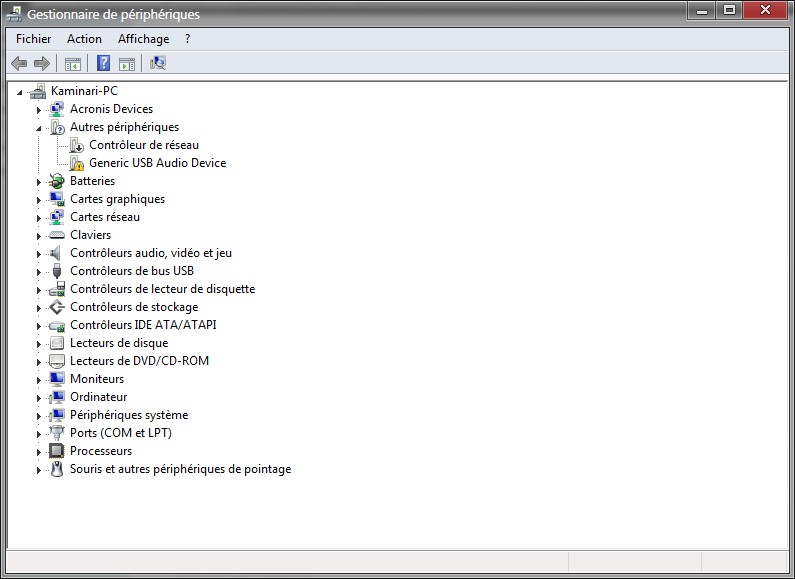This screenshot has height=579, width=795.
Task: Click the Claviers keyboard icon
Action: tap(57, 235)
